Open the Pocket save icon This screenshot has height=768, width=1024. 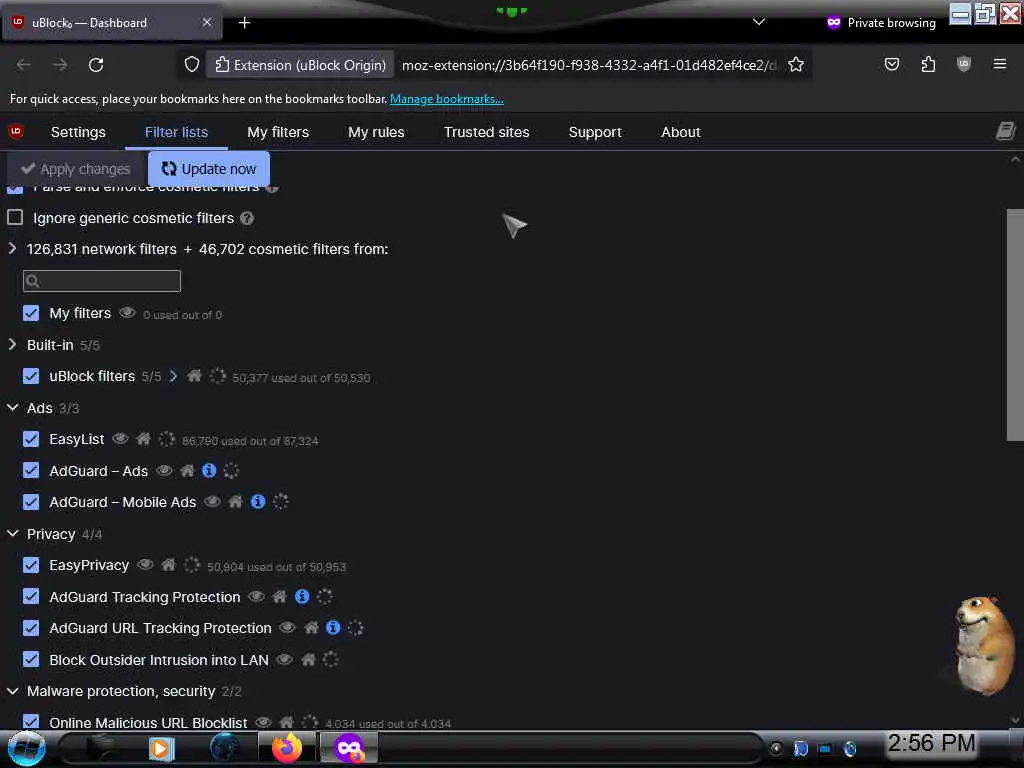click(891, 64)
